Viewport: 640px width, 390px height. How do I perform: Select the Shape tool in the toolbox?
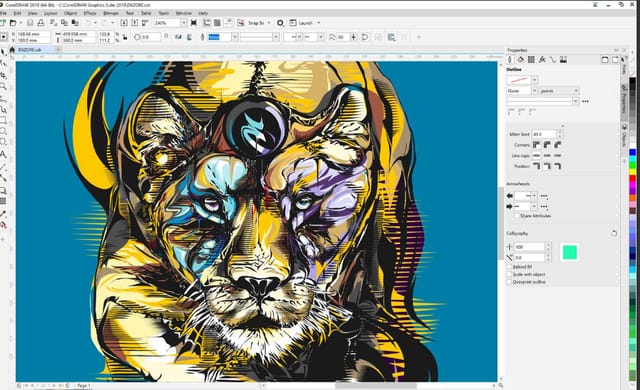tap(3, 63)
